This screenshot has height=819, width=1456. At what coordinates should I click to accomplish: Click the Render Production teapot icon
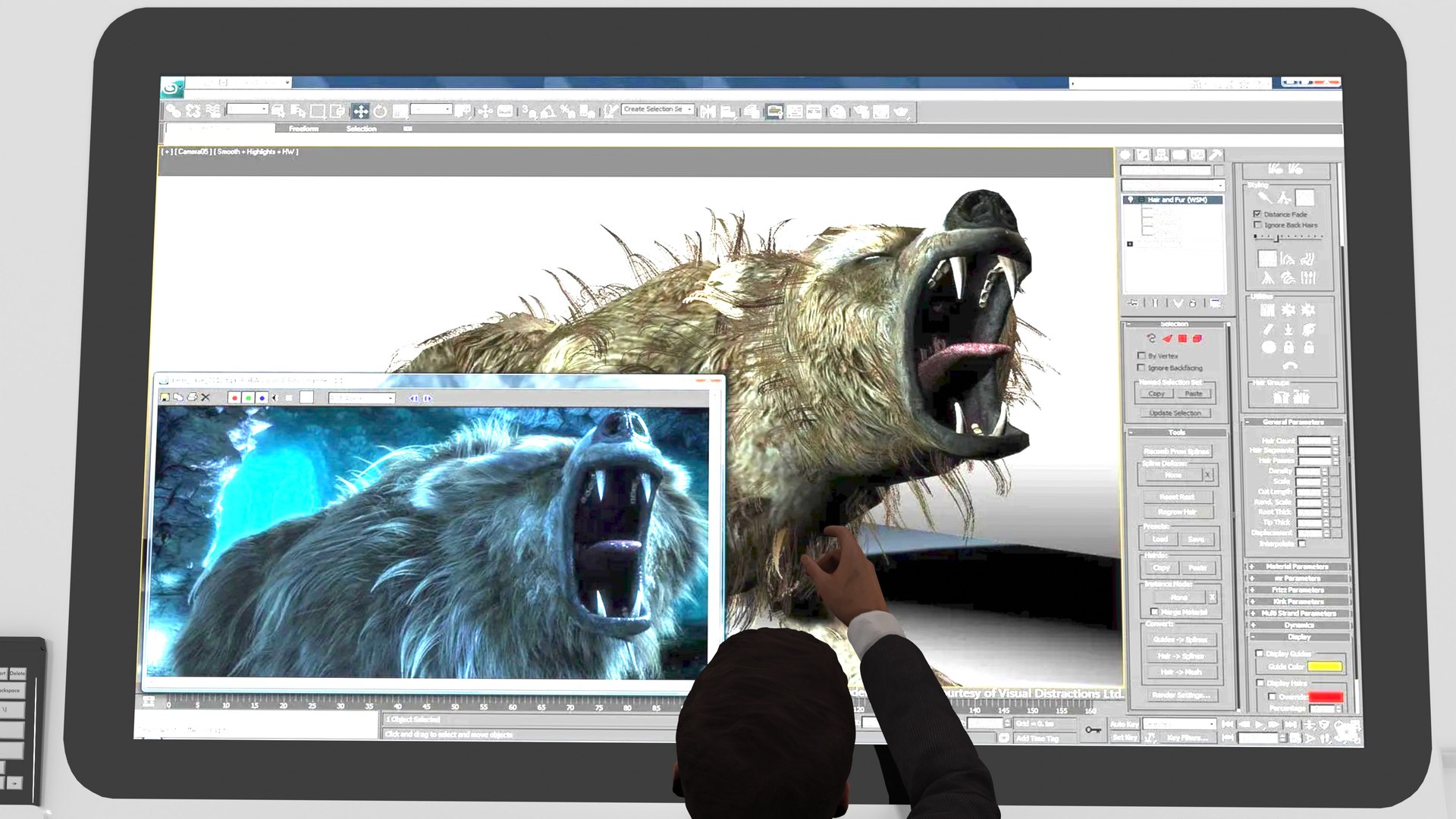pos(901,112)
